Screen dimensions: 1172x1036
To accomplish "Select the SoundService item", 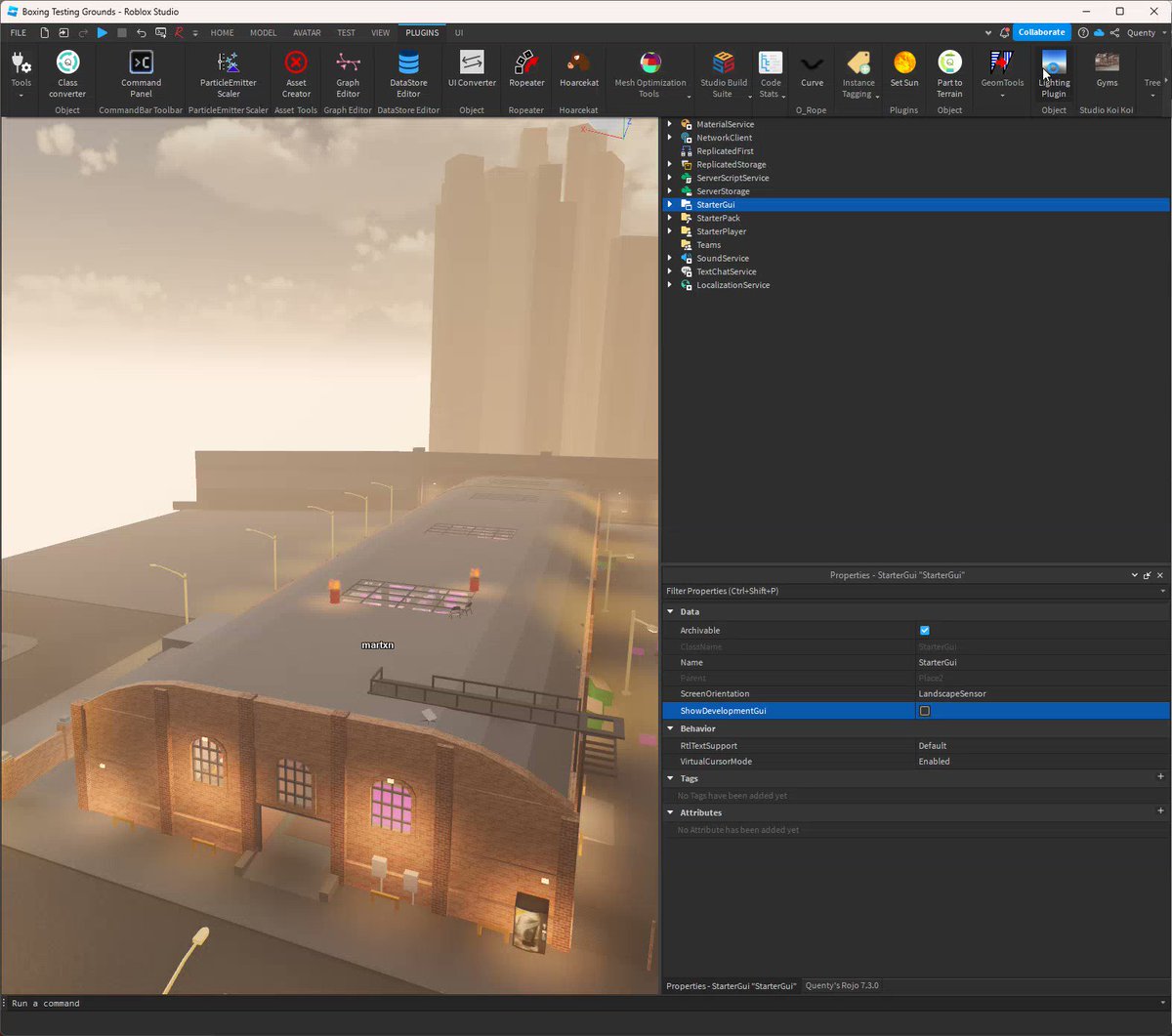I will coord(722,259).
